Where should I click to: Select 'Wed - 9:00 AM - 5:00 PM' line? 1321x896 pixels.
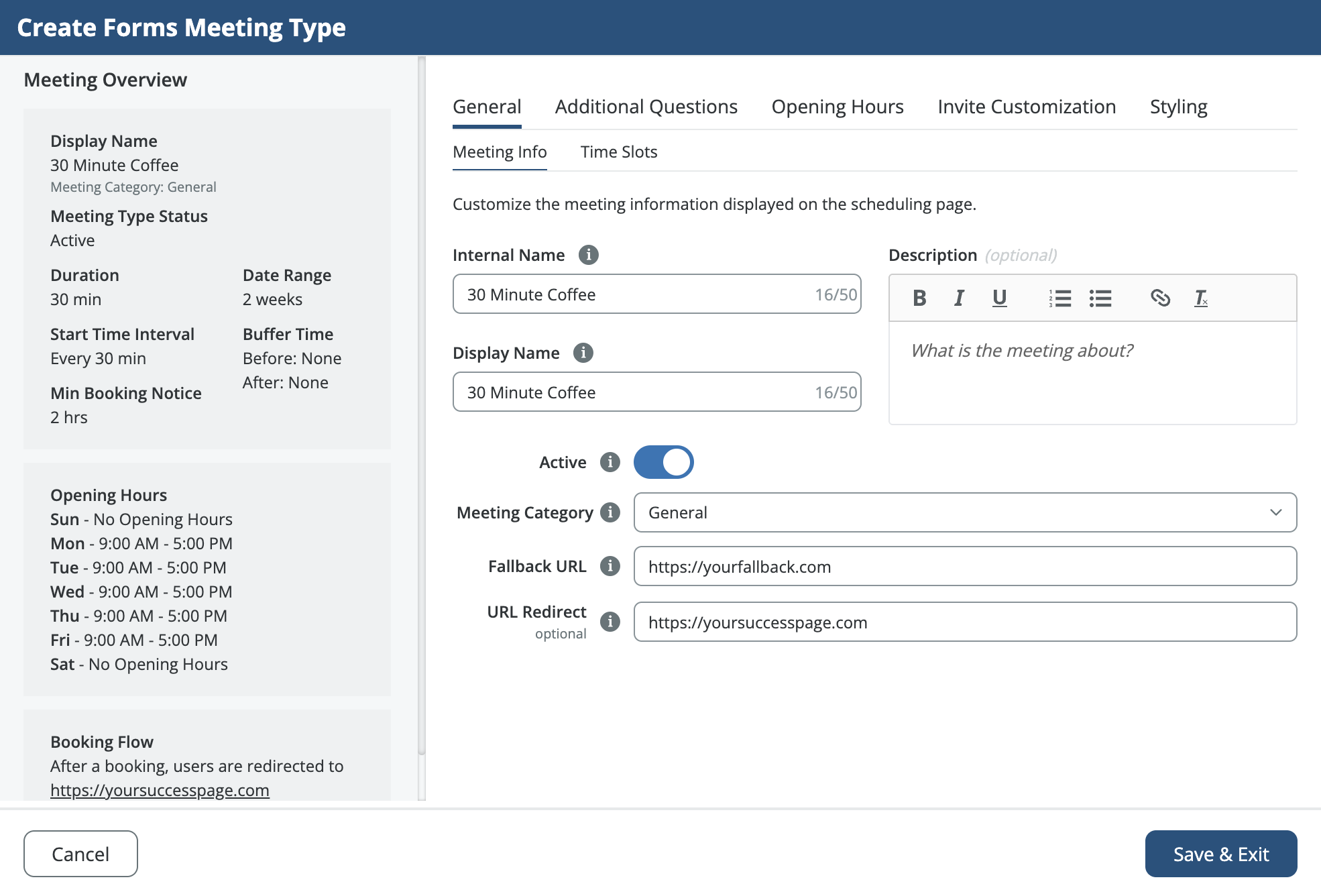pyautogui.click(x=141, y=592)
